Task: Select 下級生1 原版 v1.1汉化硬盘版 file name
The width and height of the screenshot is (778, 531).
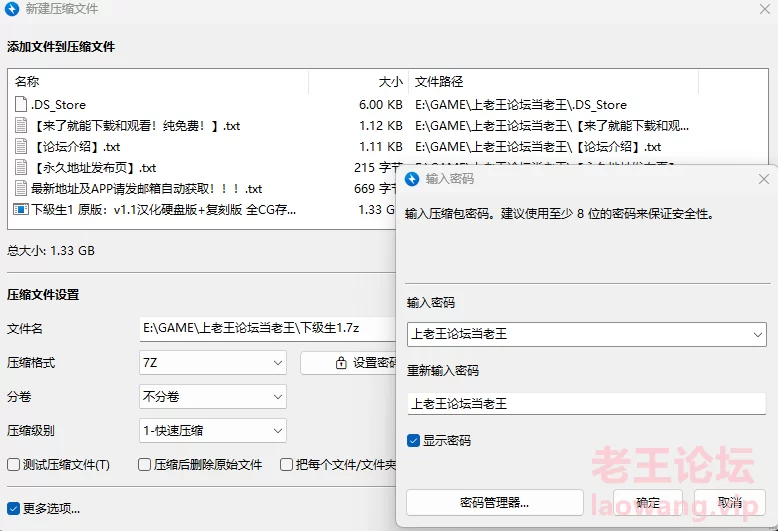Action: (x=164, y=210)
